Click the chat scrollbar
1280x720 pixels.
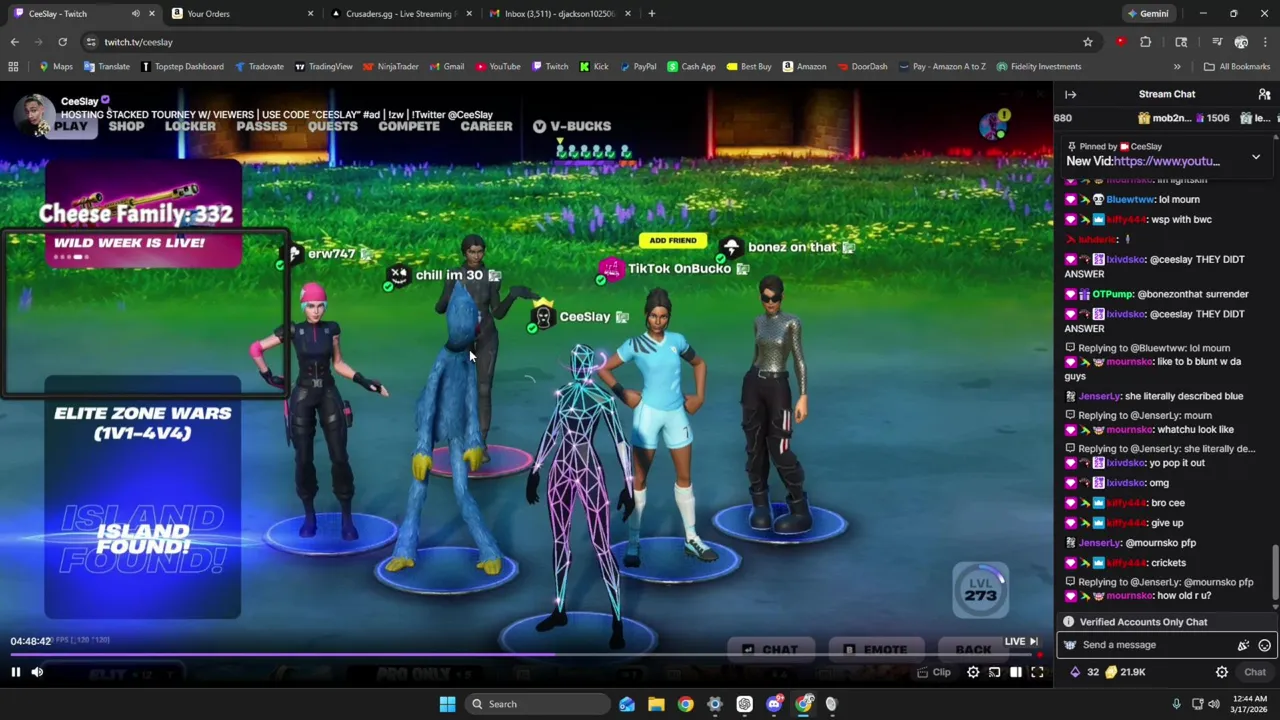click(x=1274, y=575)
